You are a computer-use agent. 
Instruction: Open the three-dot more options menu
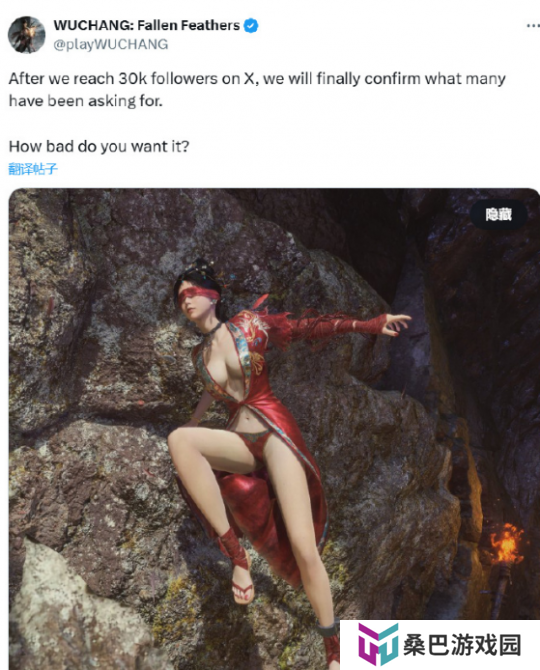[533, 26]
